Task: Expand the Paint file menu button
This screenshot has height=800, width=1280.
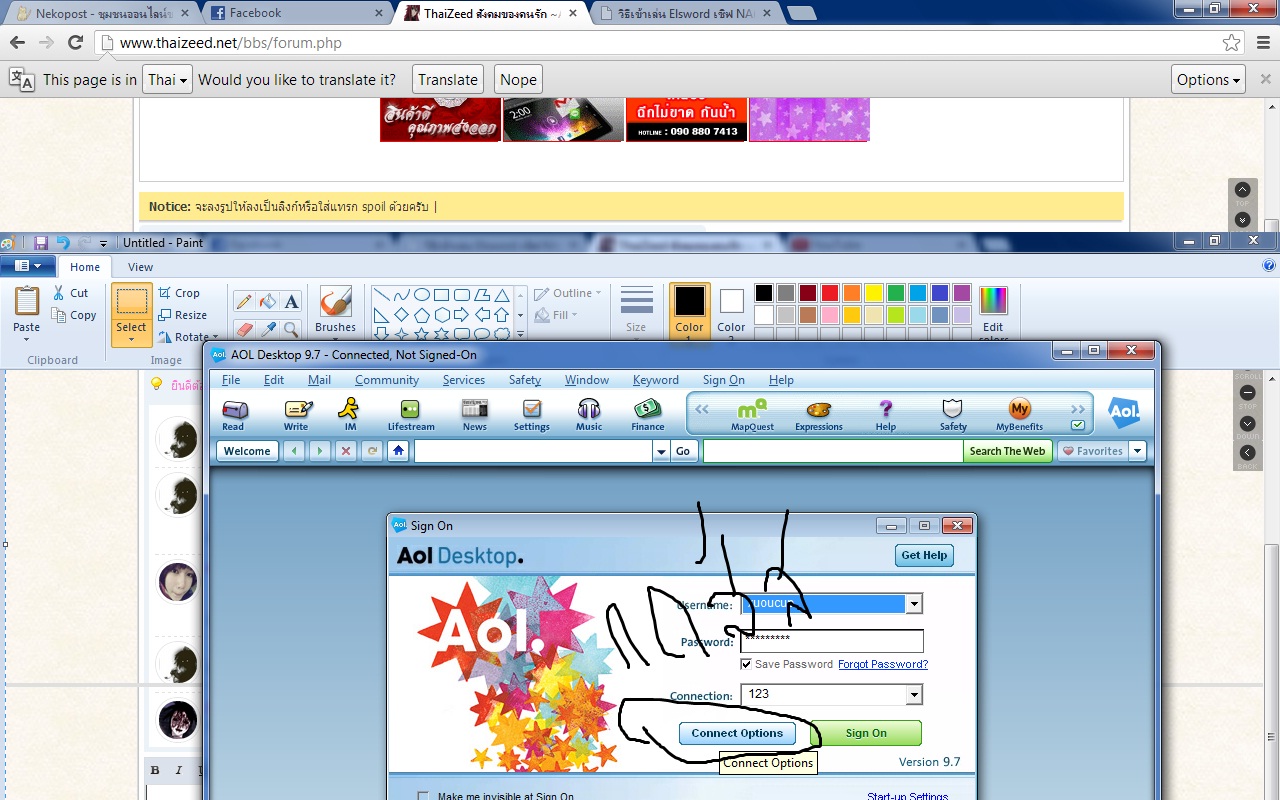Action: (x=28, y=266)
